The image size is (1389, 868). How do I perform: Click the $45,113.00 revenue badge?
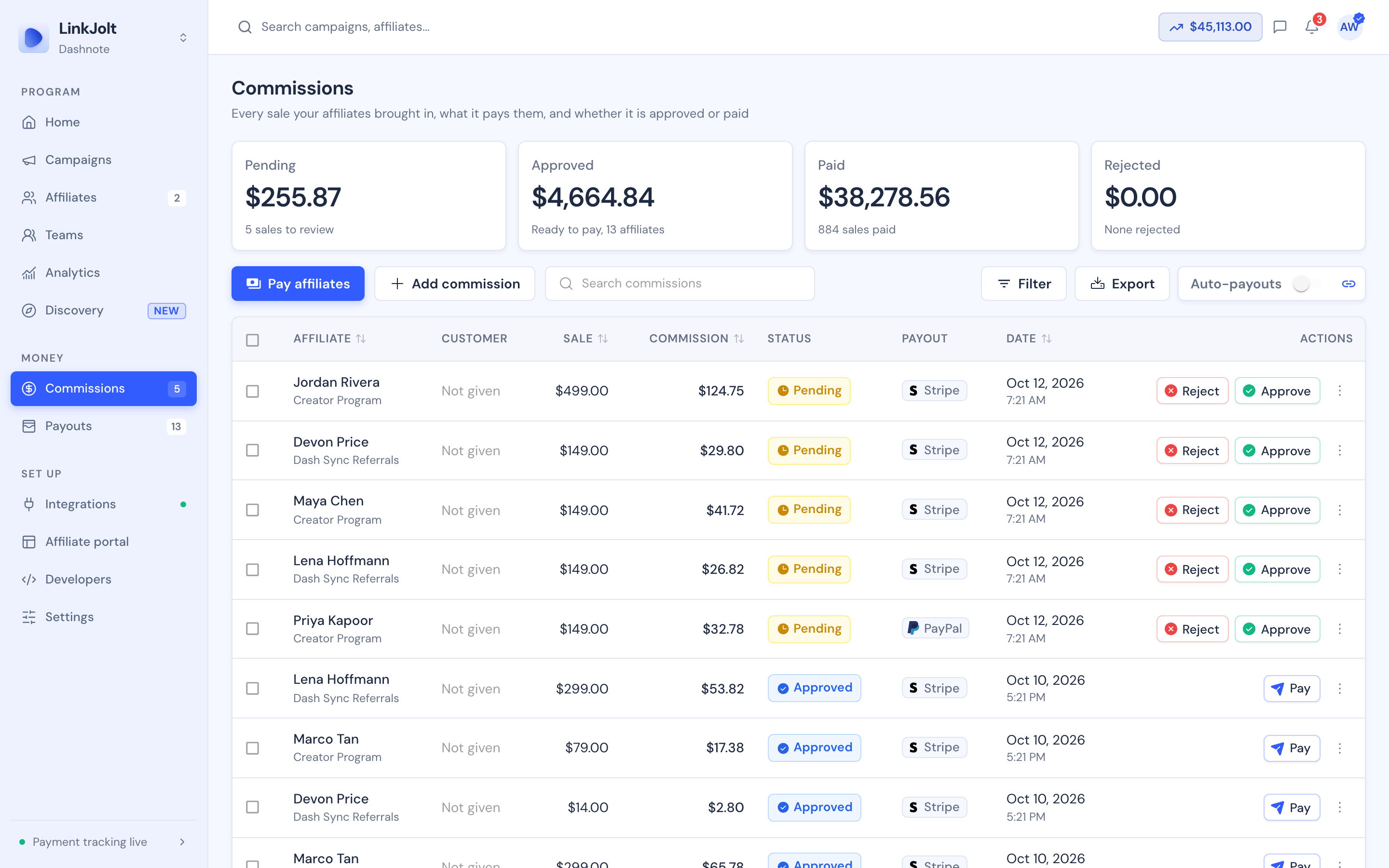(1210, 27)
